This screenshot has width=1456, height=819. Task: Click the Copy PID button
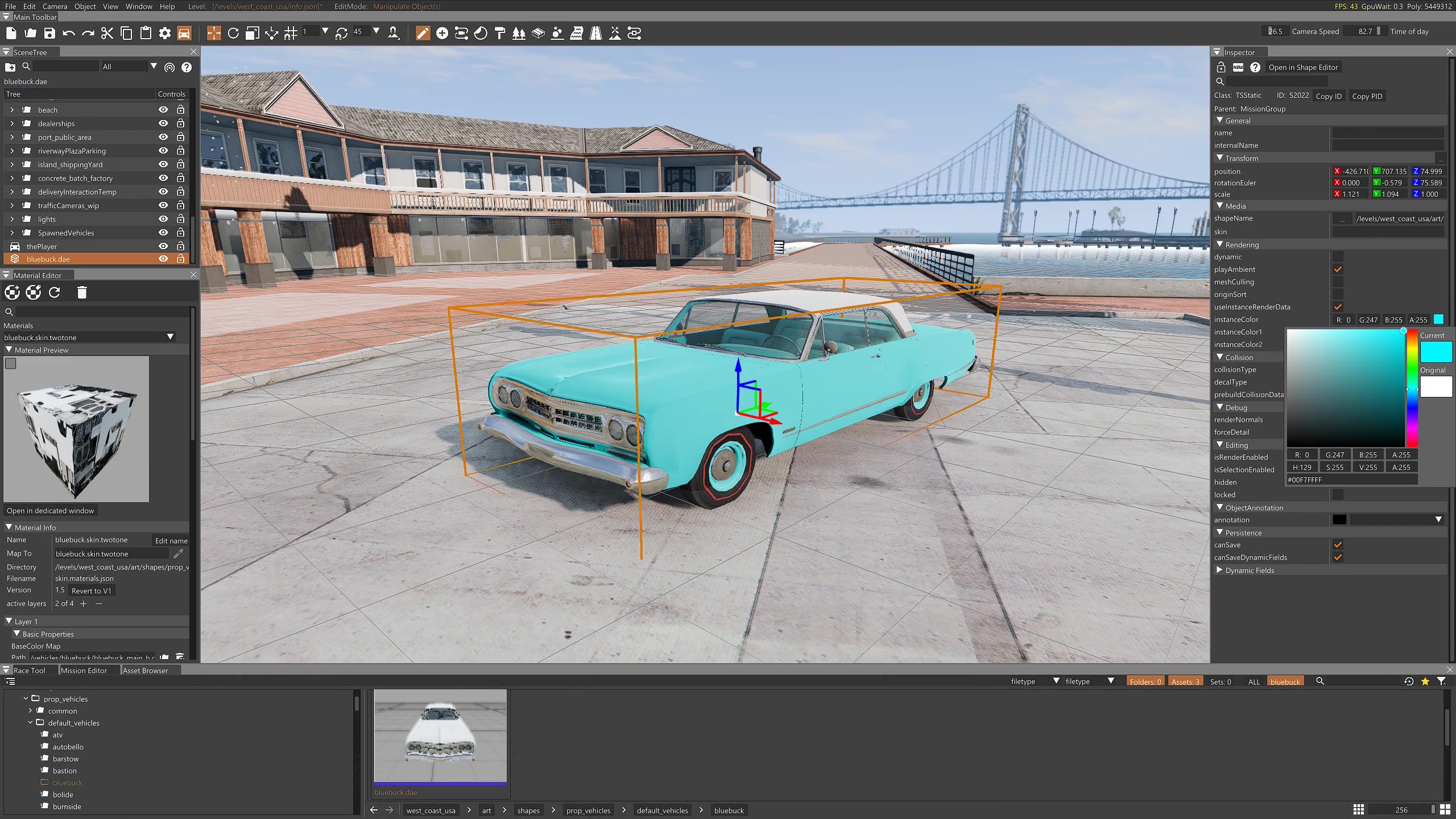[x=1367, y=96]
